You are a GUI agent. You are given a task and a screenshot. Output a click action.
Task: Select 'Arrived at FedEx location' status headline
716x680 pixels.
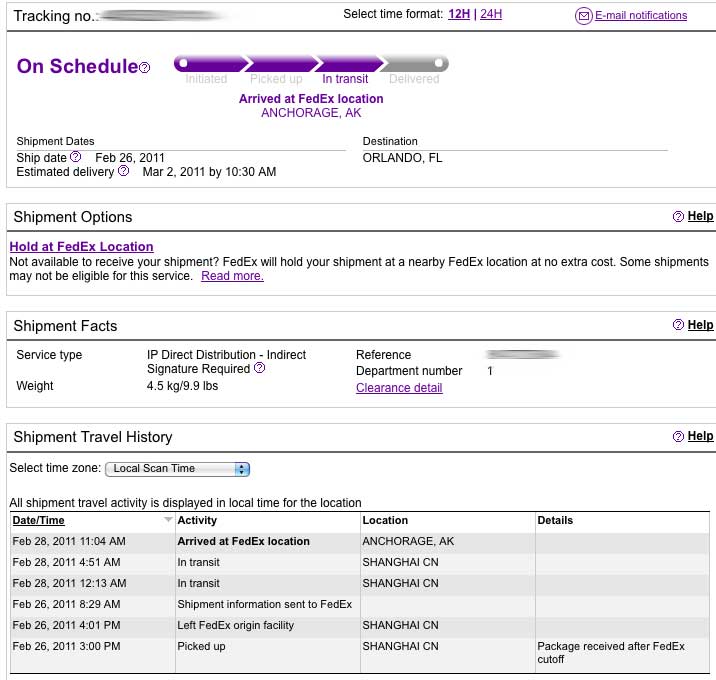point(311,99)
